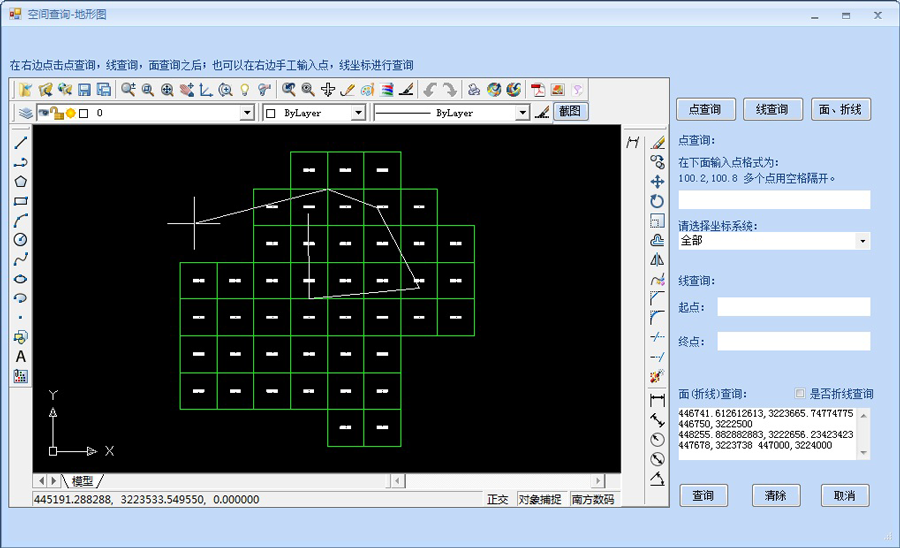Select the Mirror tool in the right toolbar
900x548 pixels.
[657, 259]
